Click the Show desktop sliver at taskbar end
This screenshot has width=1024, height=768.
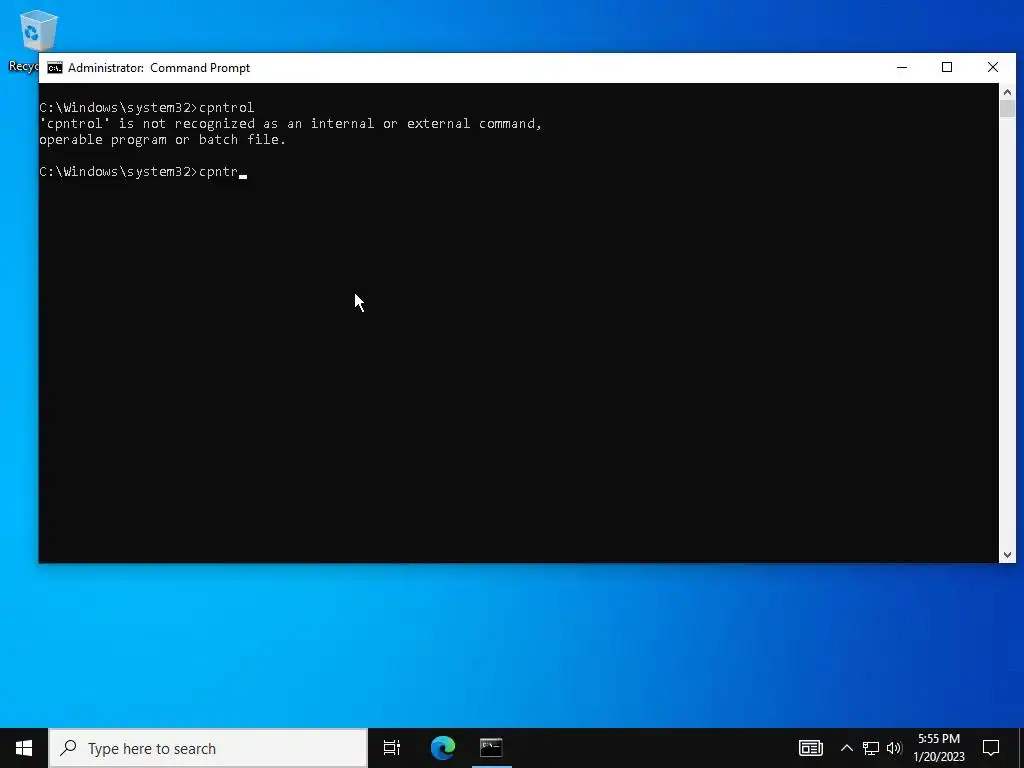coord(1021,748)
